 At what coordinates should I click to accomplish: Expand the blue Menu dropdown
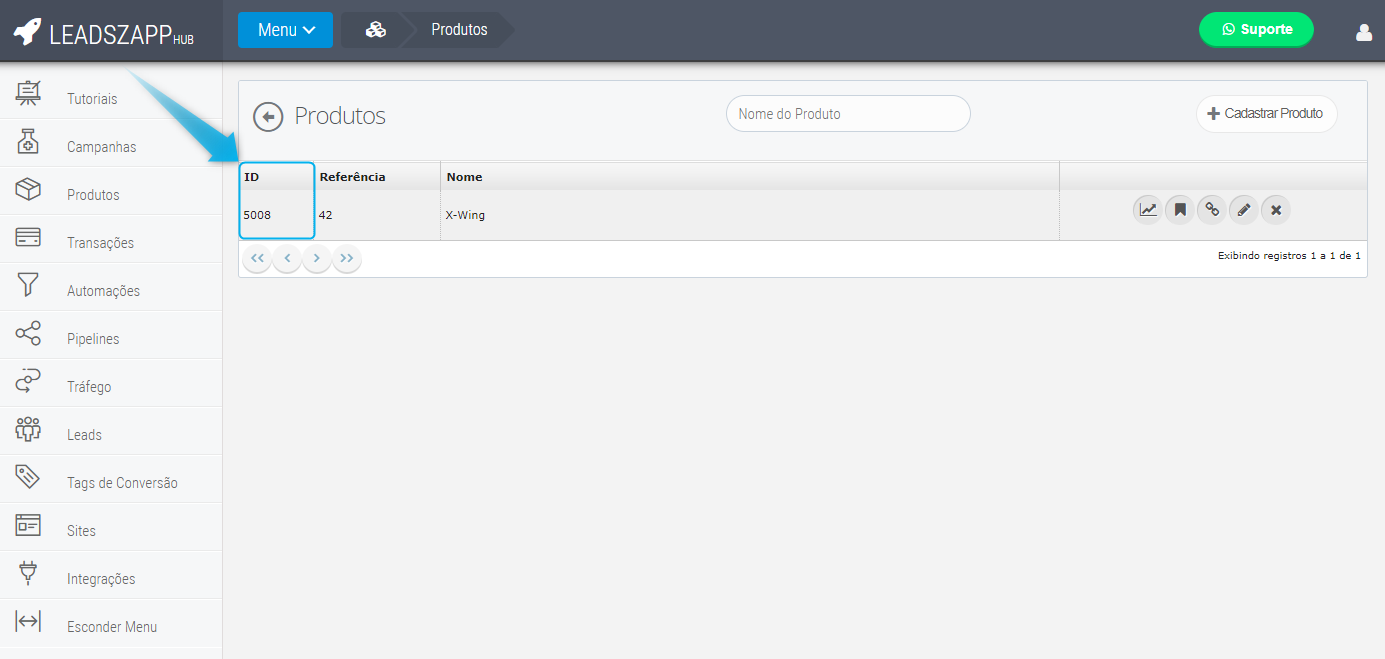[285, 30]
